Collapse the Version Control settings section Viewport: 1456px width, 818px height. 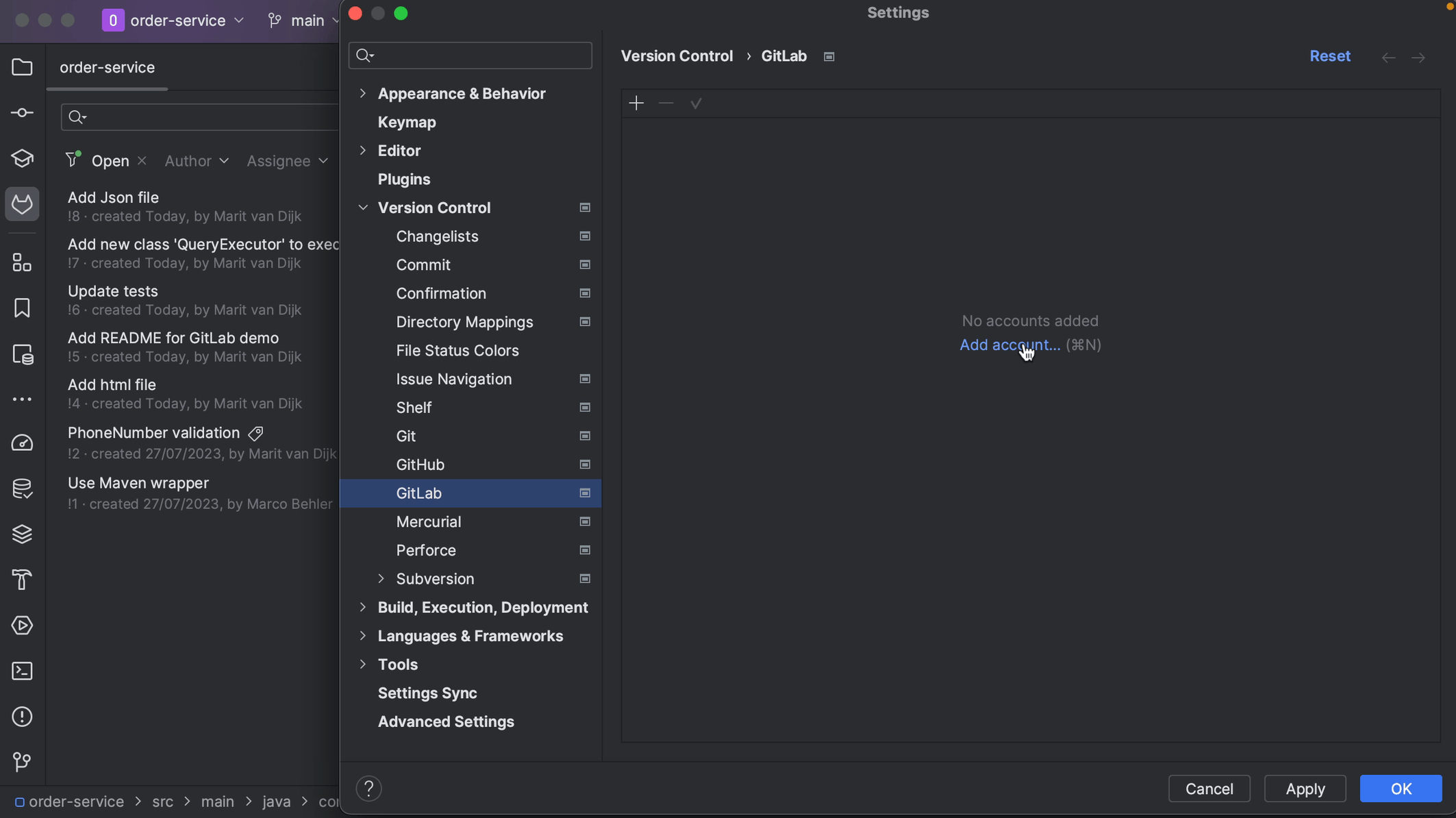point(363,208)
